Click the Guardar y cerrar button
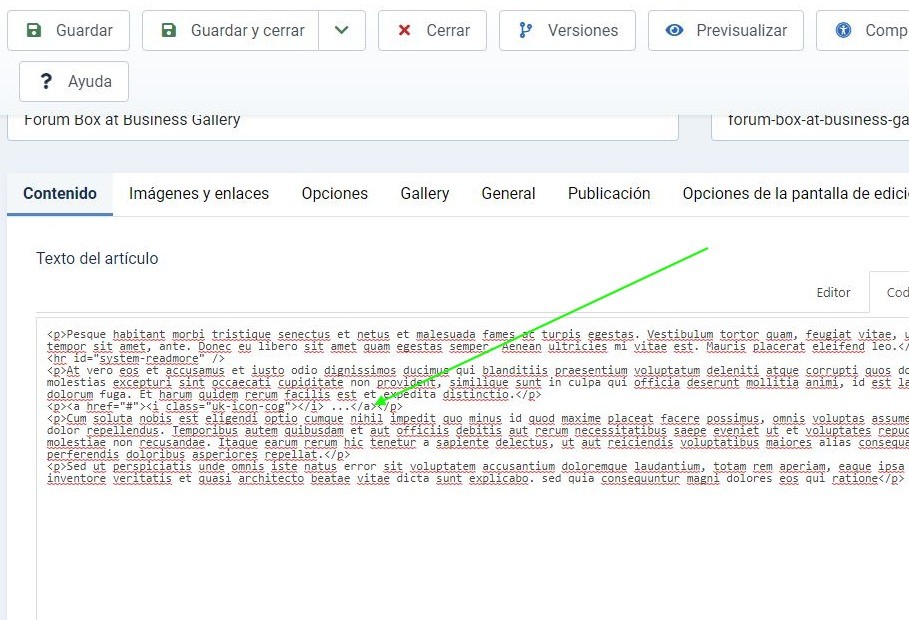 point(230,30)
